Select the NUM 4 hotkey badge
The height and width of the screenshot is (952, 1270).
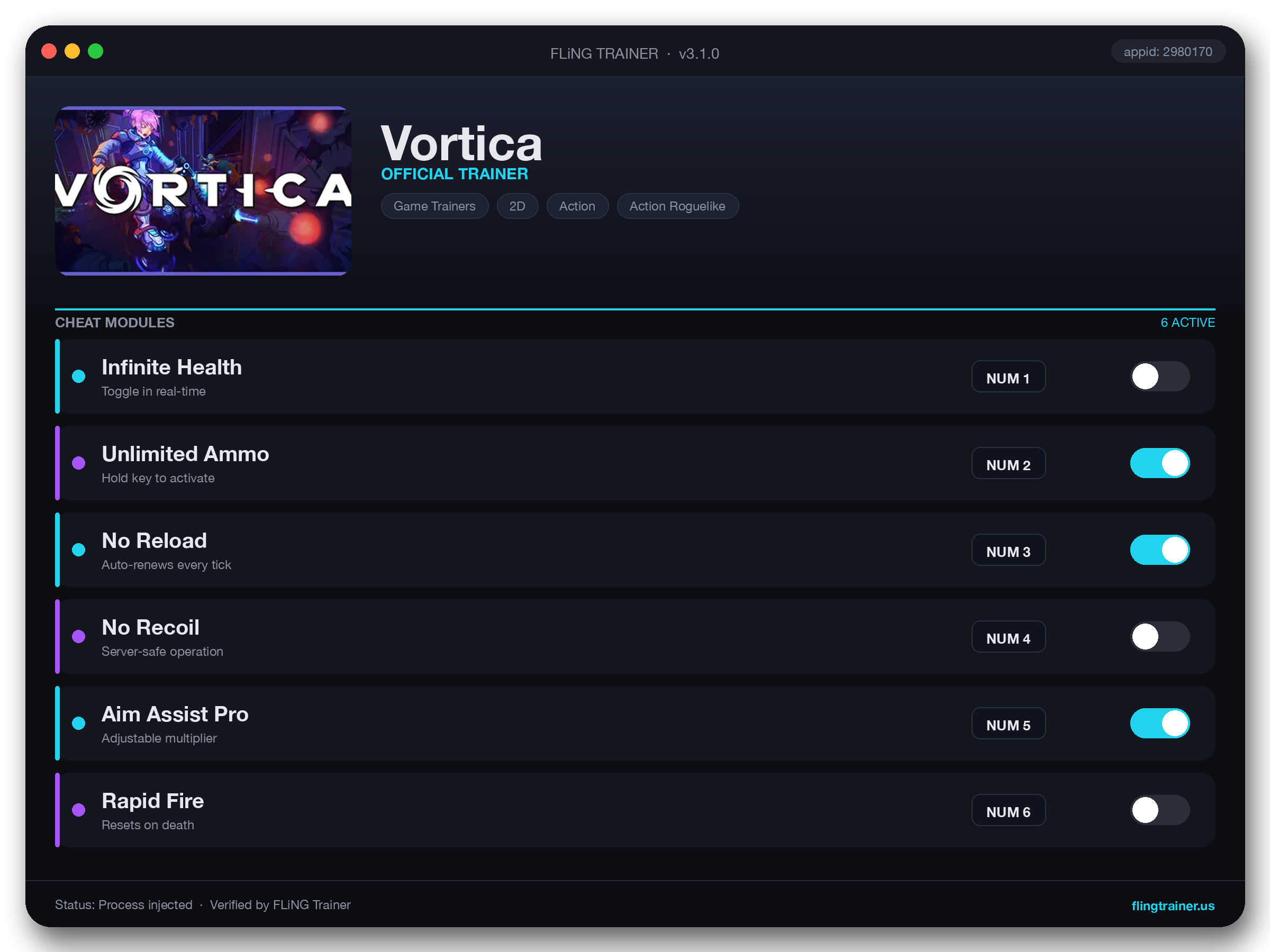[1008, 636]
